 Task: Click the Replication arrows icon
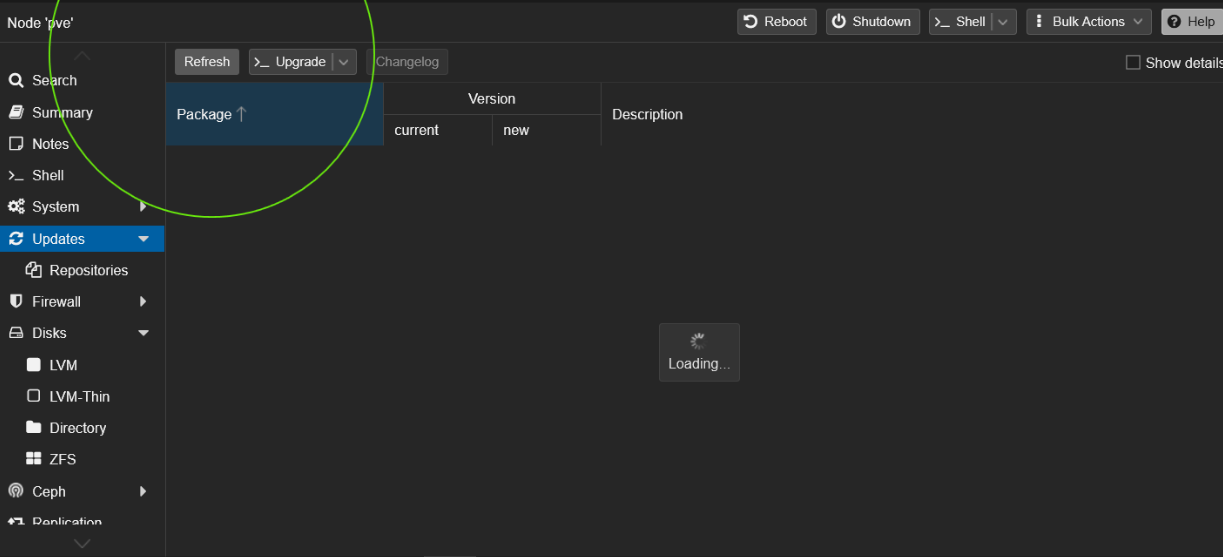pyautogui.click(x=16, y=522)
